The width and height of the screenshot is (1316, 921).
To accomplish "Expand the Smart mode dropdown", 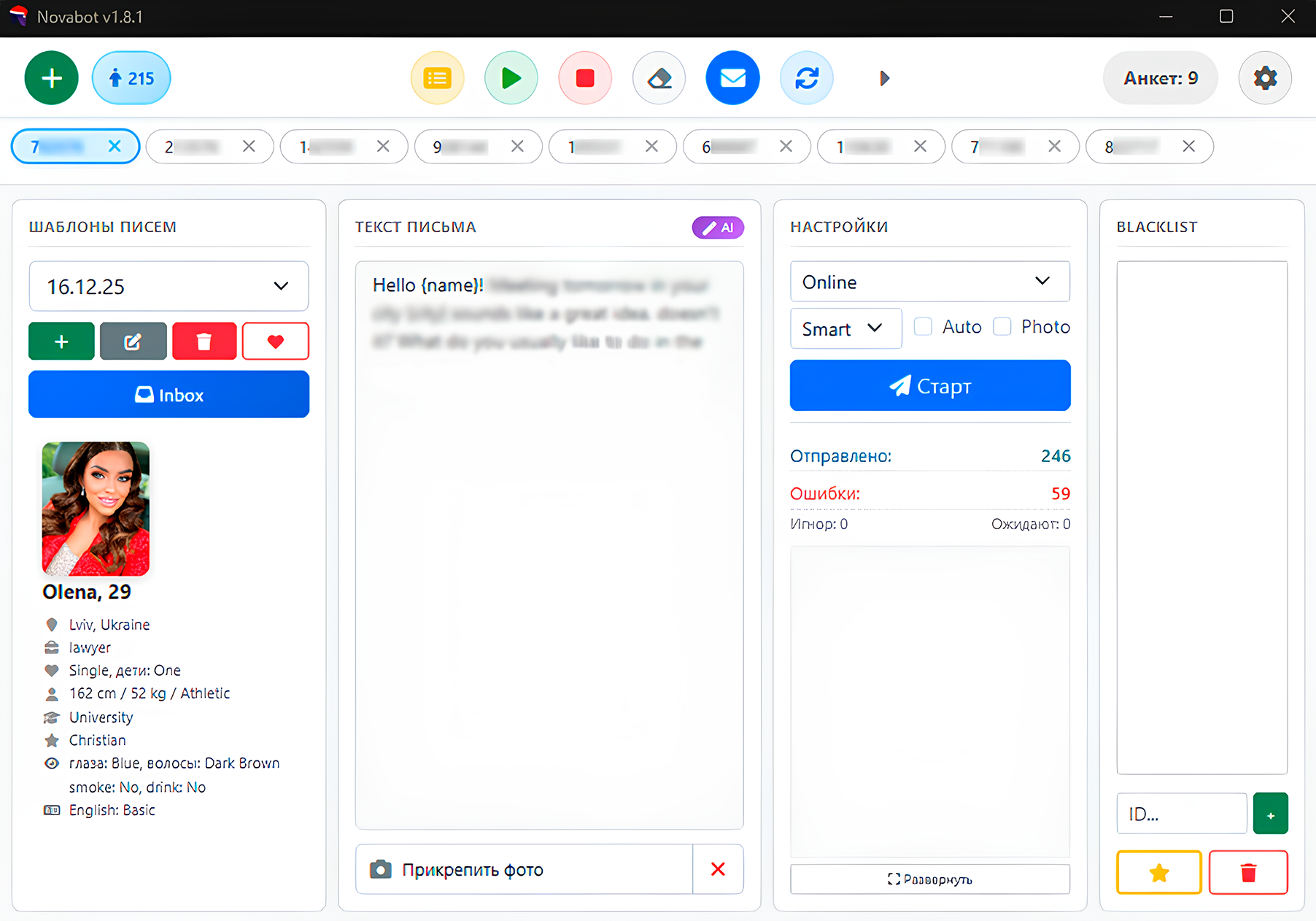I will click(x=845, y=328).
